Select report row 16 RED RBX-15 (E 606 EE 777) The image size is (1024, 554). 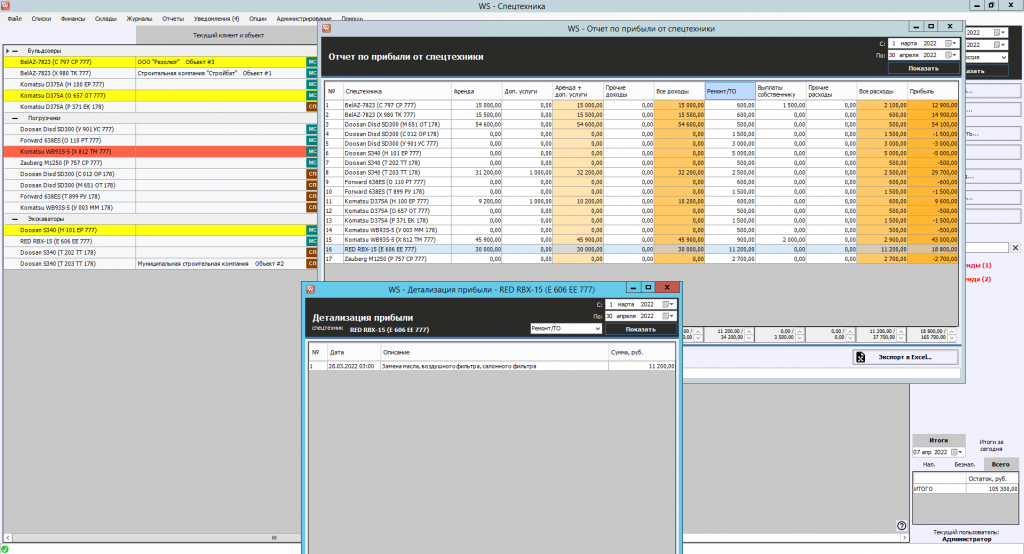(641, 250)
